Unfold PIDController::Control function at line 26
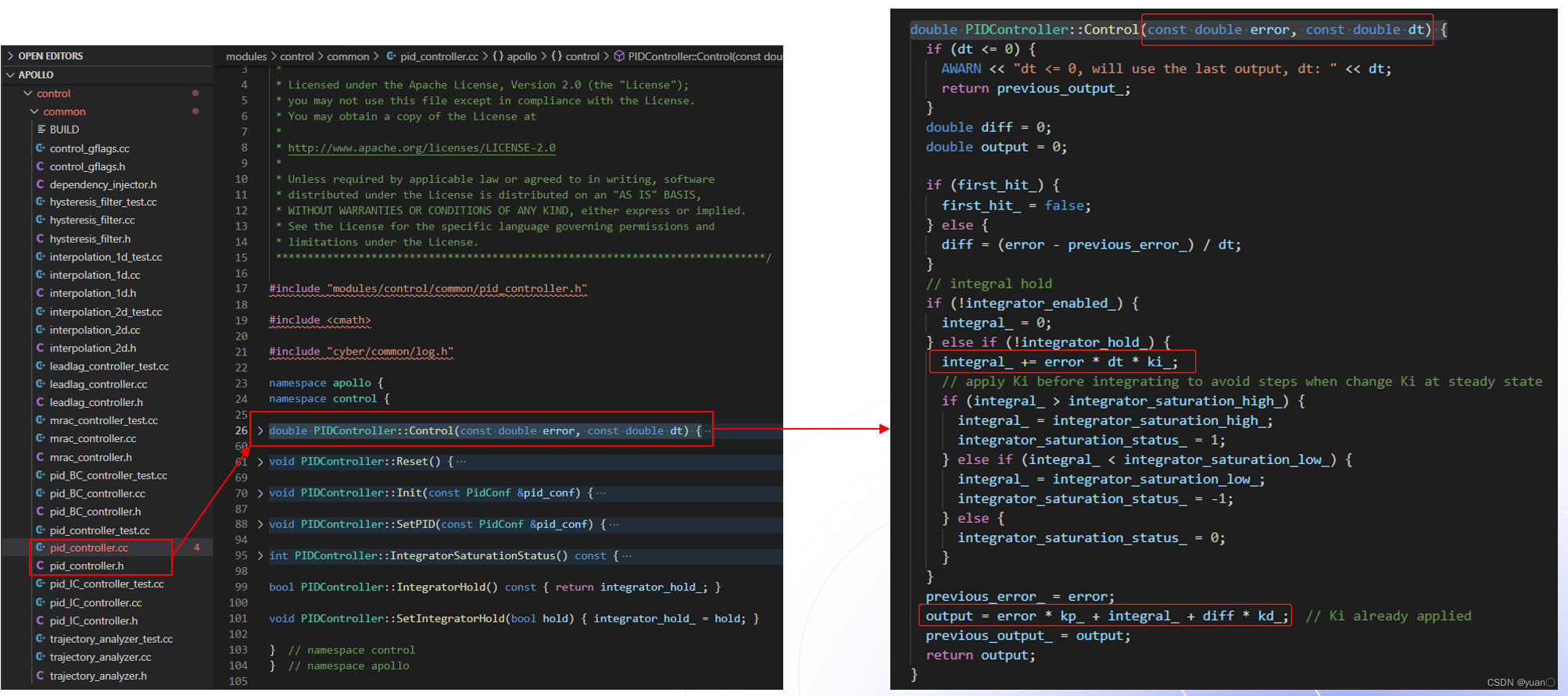1568x696 pixels. pos(260,430)
